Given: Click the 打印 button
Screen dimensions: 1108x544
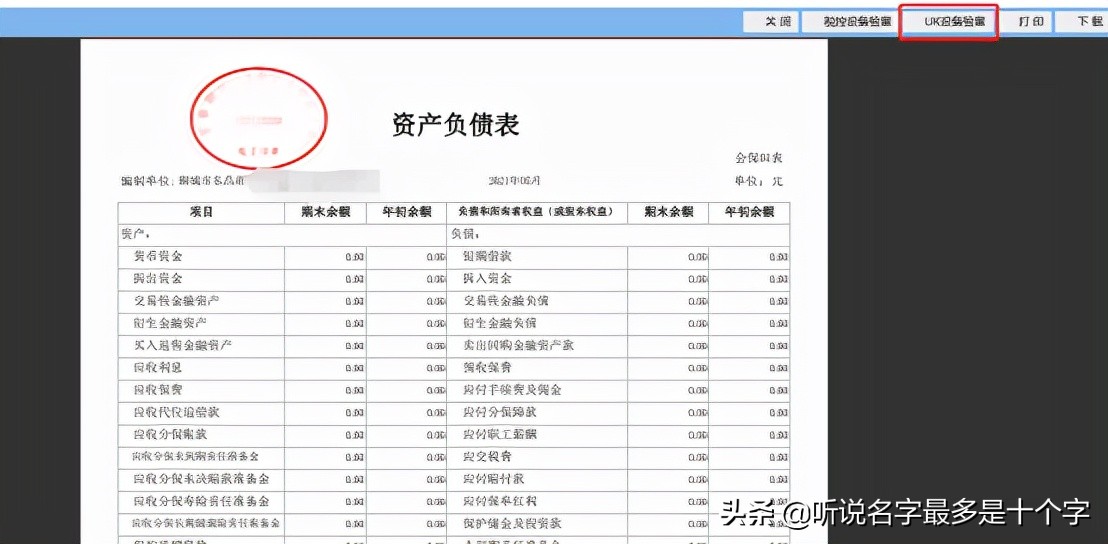Looking at the screenshot, I should 1024,21.
